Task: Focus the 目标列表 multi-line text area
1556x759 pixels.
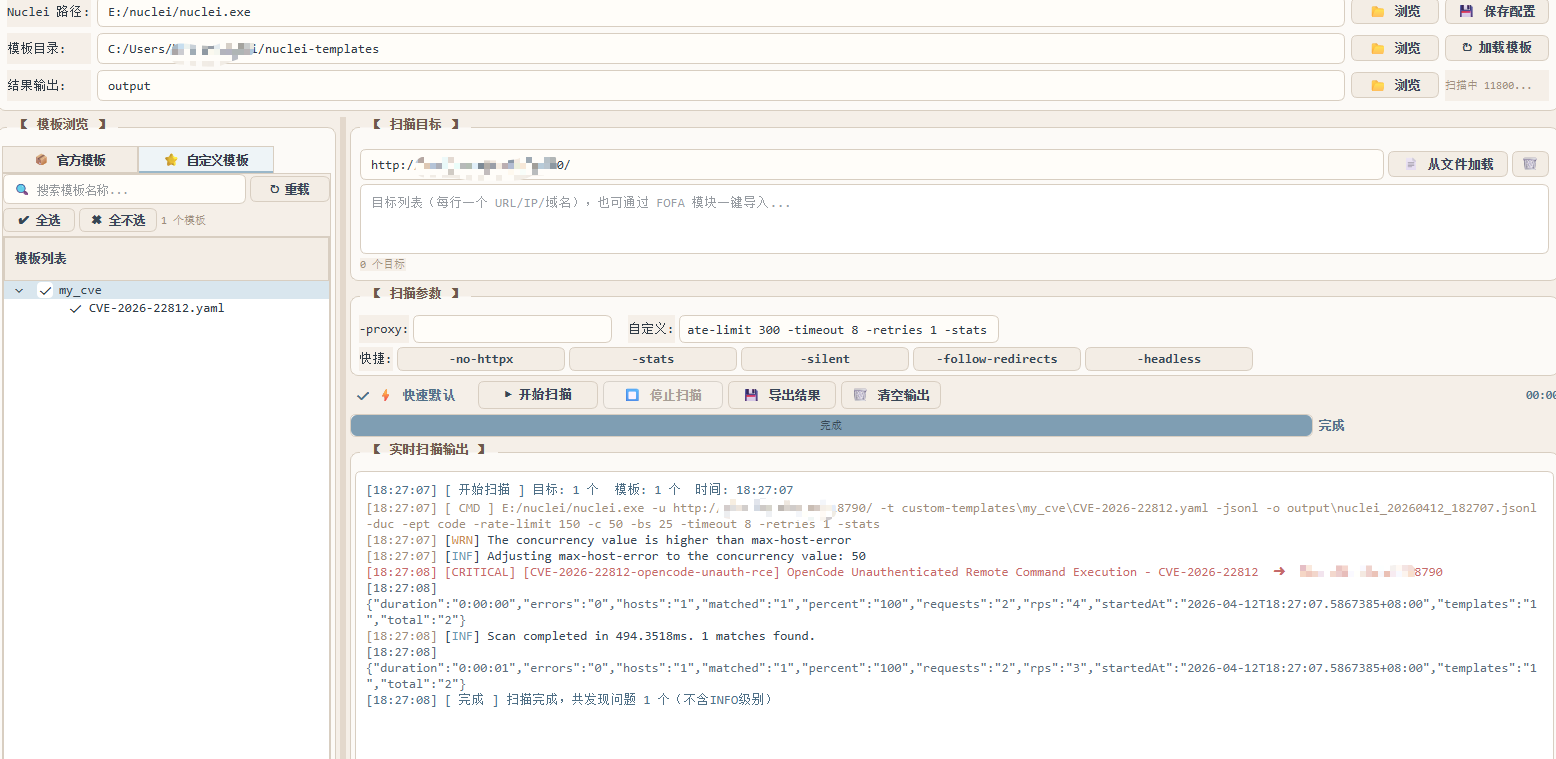Action: pyautogui.click(x=954, y=218)
